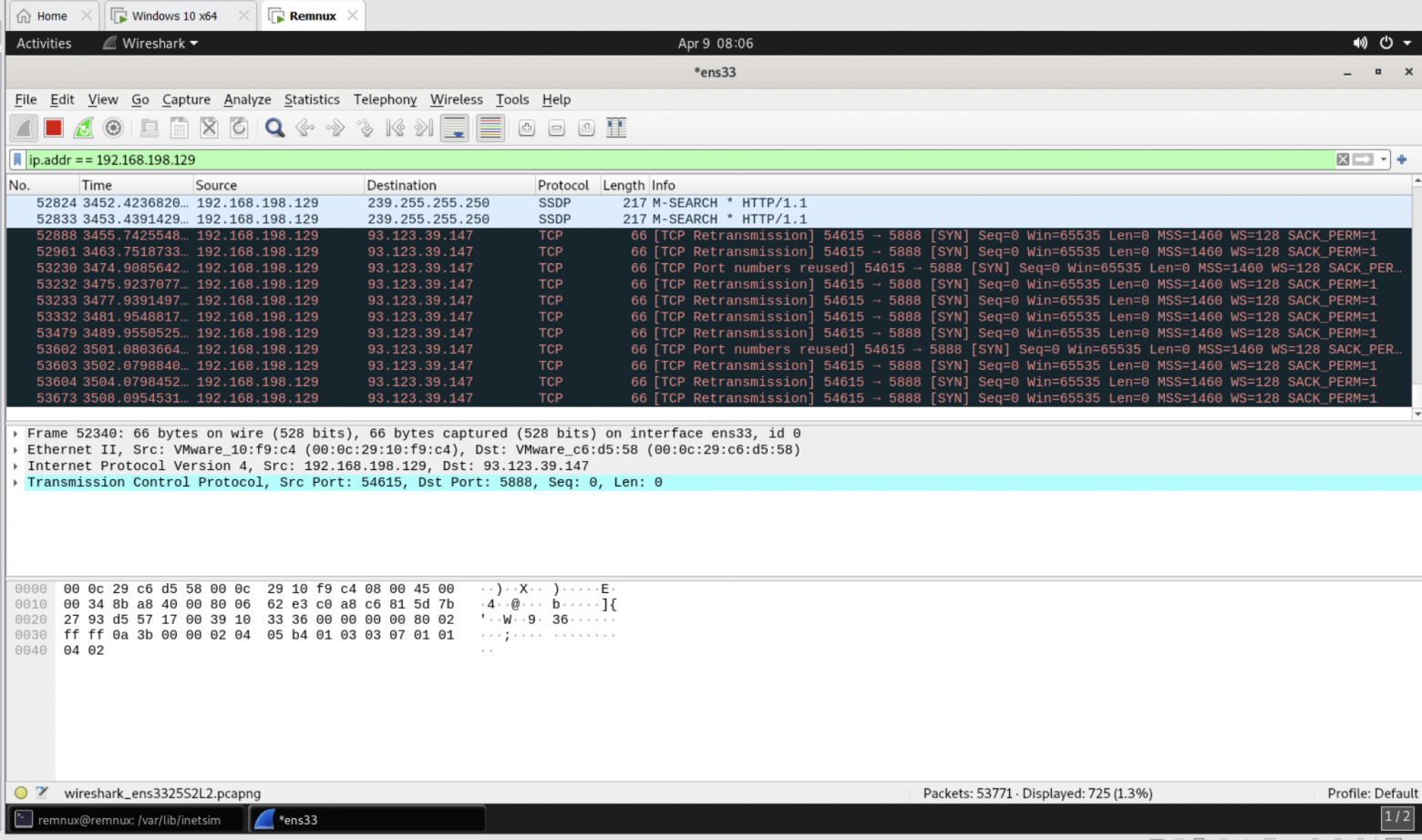1422x840 pixels.
Task: Jump to the first packet
Action: tap(395, 128)
